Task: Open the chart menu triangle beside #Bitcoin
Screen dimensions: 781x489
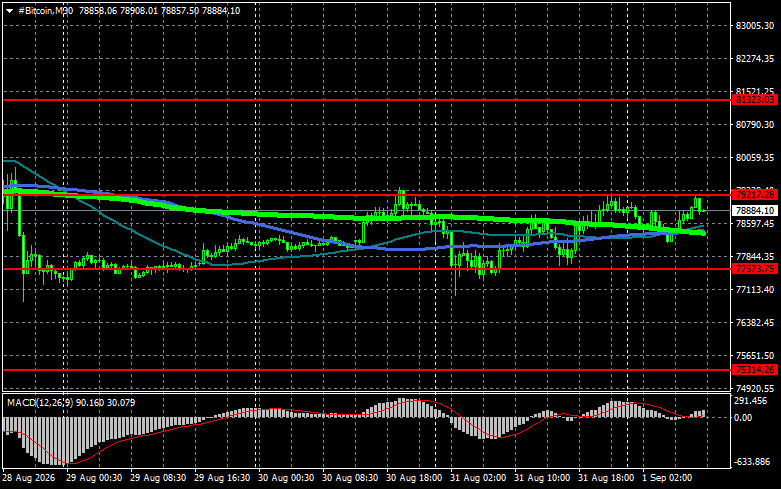Action: [x=9, y=11]
